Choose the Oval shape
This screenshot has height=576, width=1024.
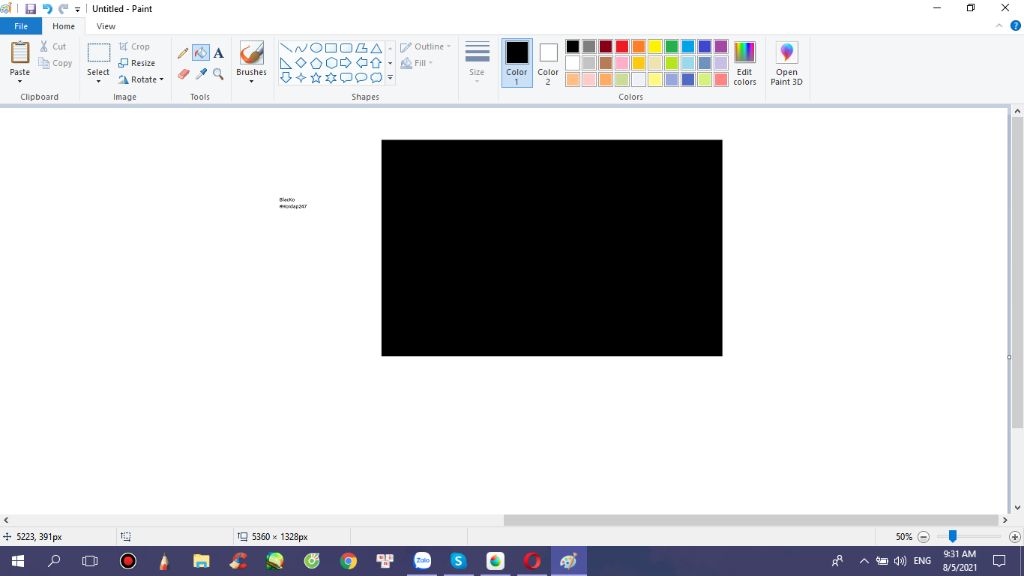315,48
